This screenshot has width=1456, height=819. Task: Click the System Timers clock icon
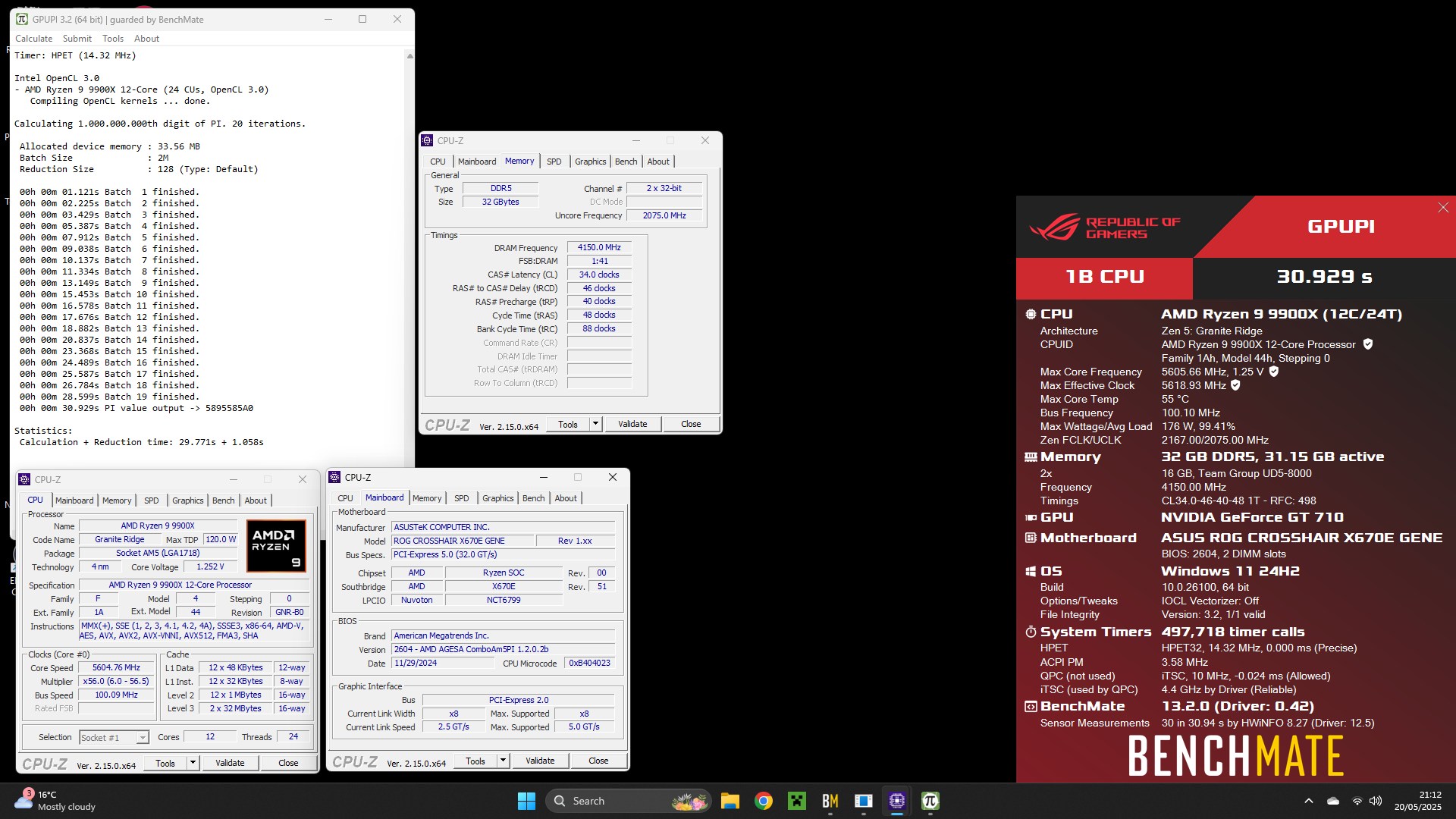tap(1031, 632)
